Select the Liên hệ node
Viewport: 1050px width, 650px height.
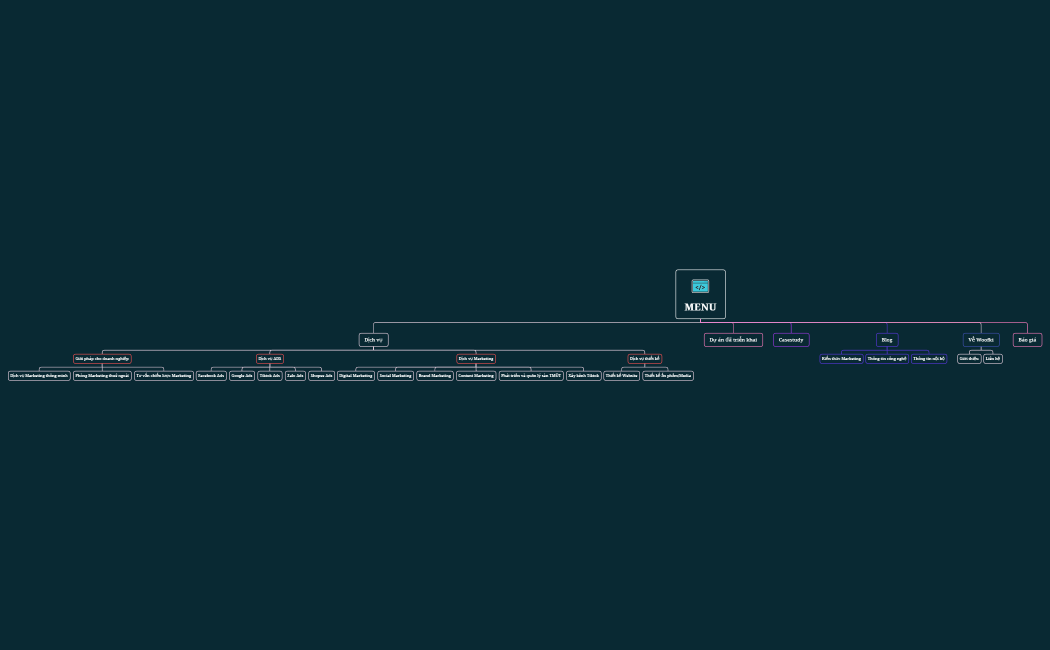pyautogui.click(x=993, y=358)
